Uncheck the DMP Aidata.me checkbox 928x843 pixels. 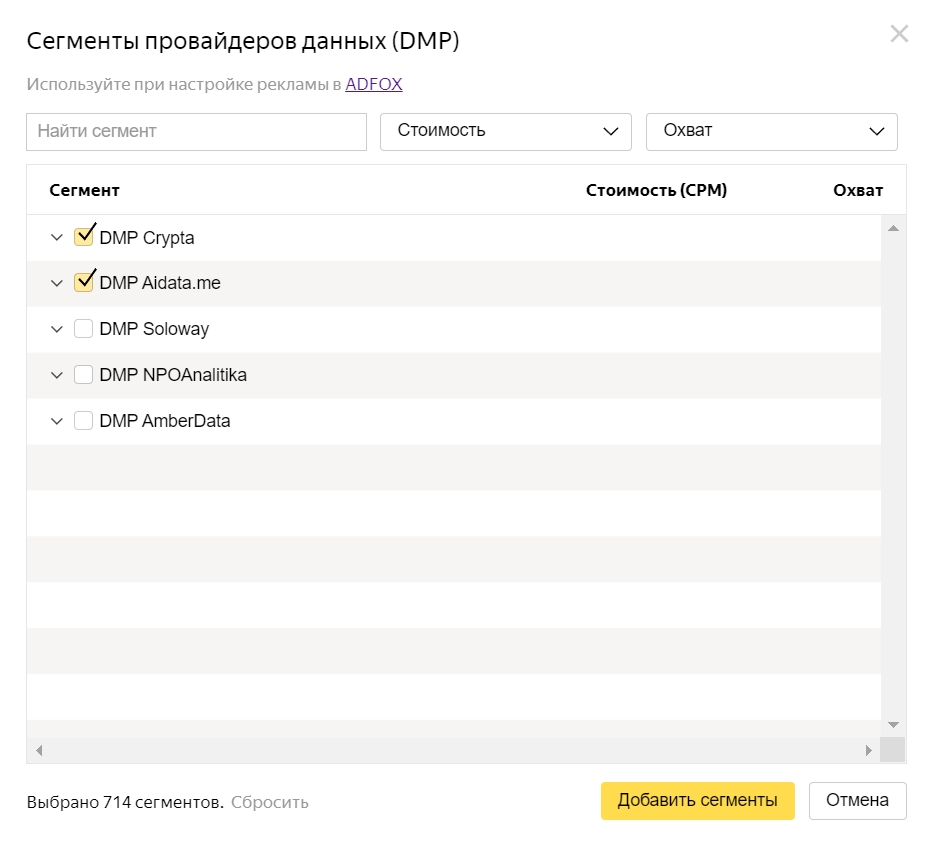pos(83,282)
